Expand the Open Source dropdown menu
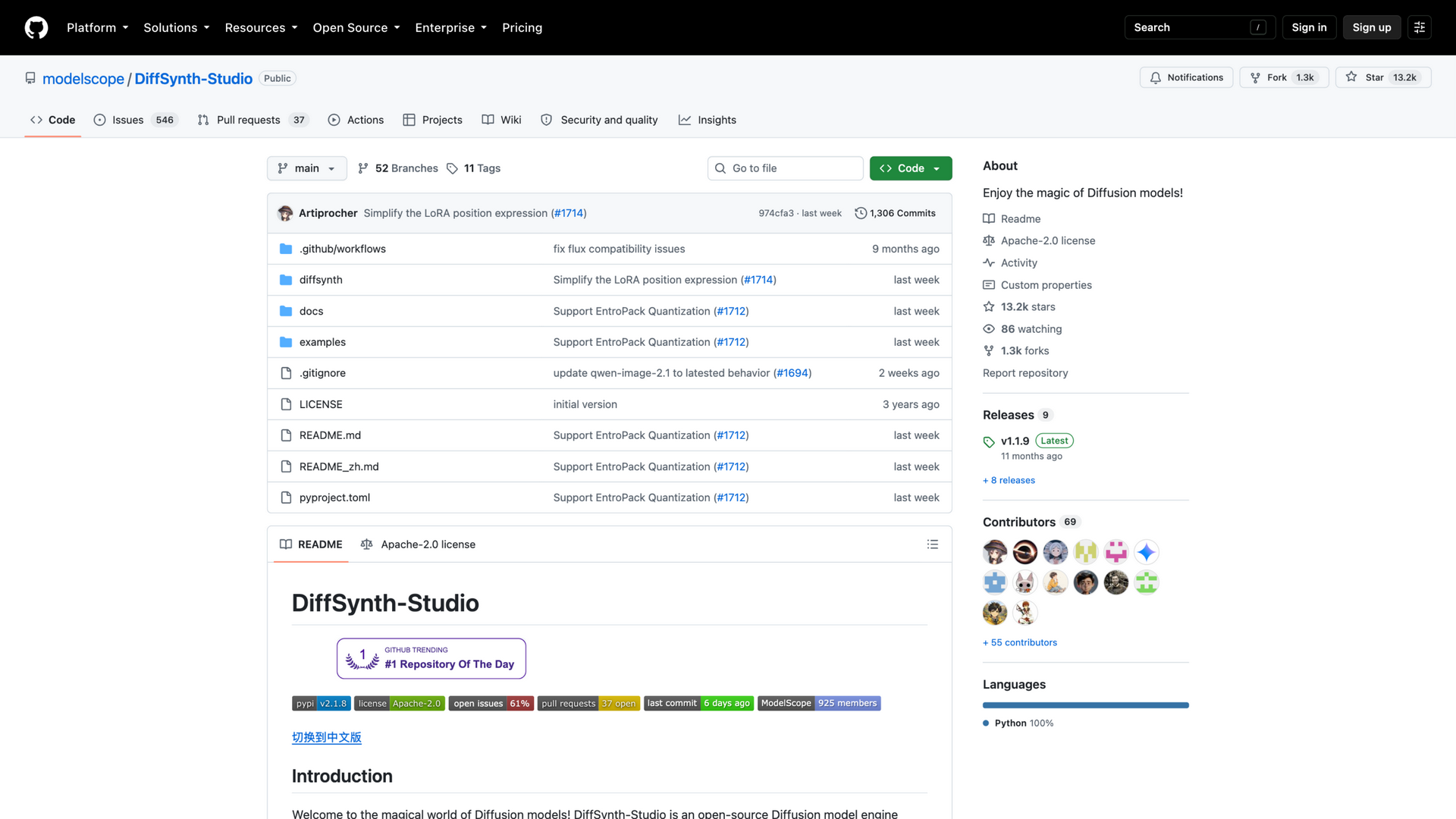 [x=356, y=27]
